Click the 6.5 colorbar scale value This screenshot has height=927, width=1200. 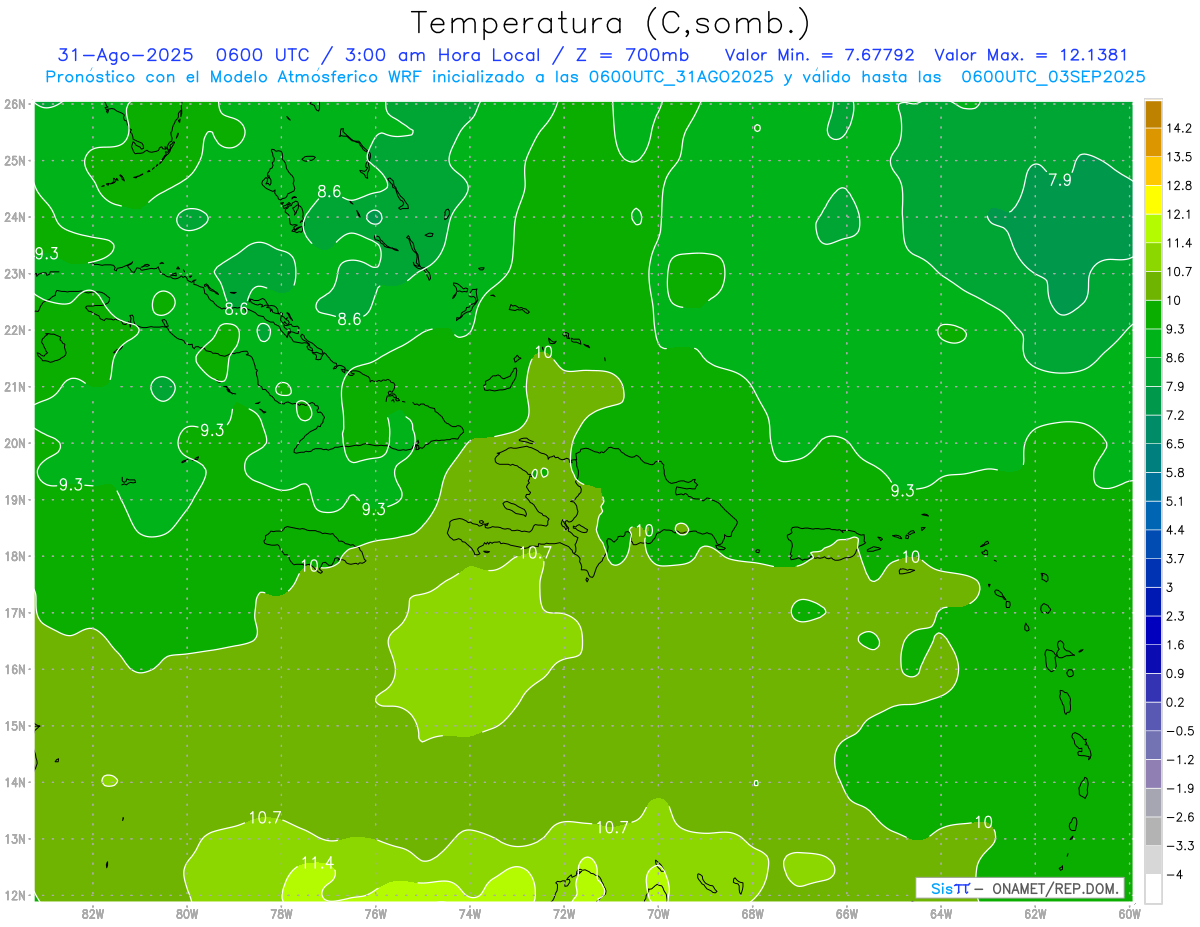click(x=1177, y=443)
